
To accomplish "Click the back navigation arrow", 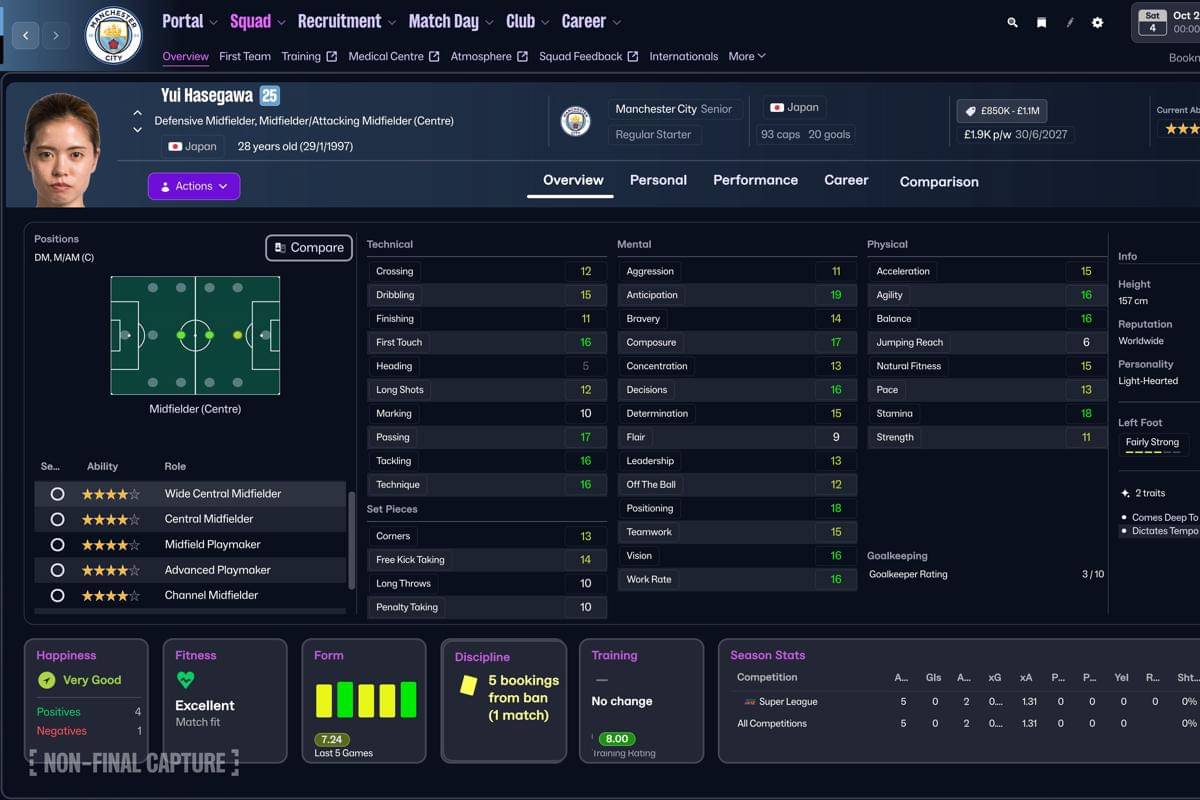I will click(x=26, y=34).
